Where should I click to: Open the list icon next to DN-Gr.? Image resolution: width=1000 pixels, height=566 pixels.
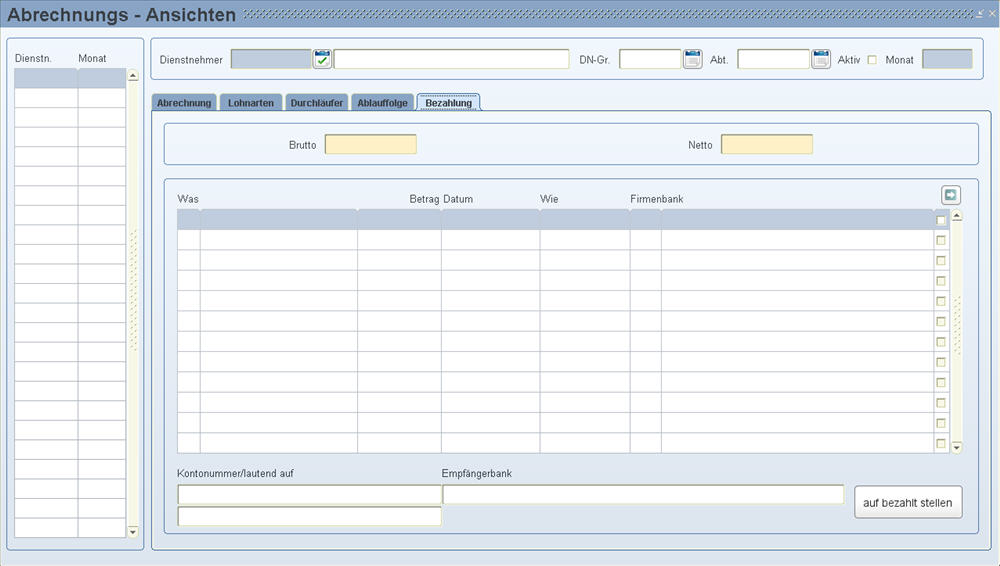(x=693, y=59)
